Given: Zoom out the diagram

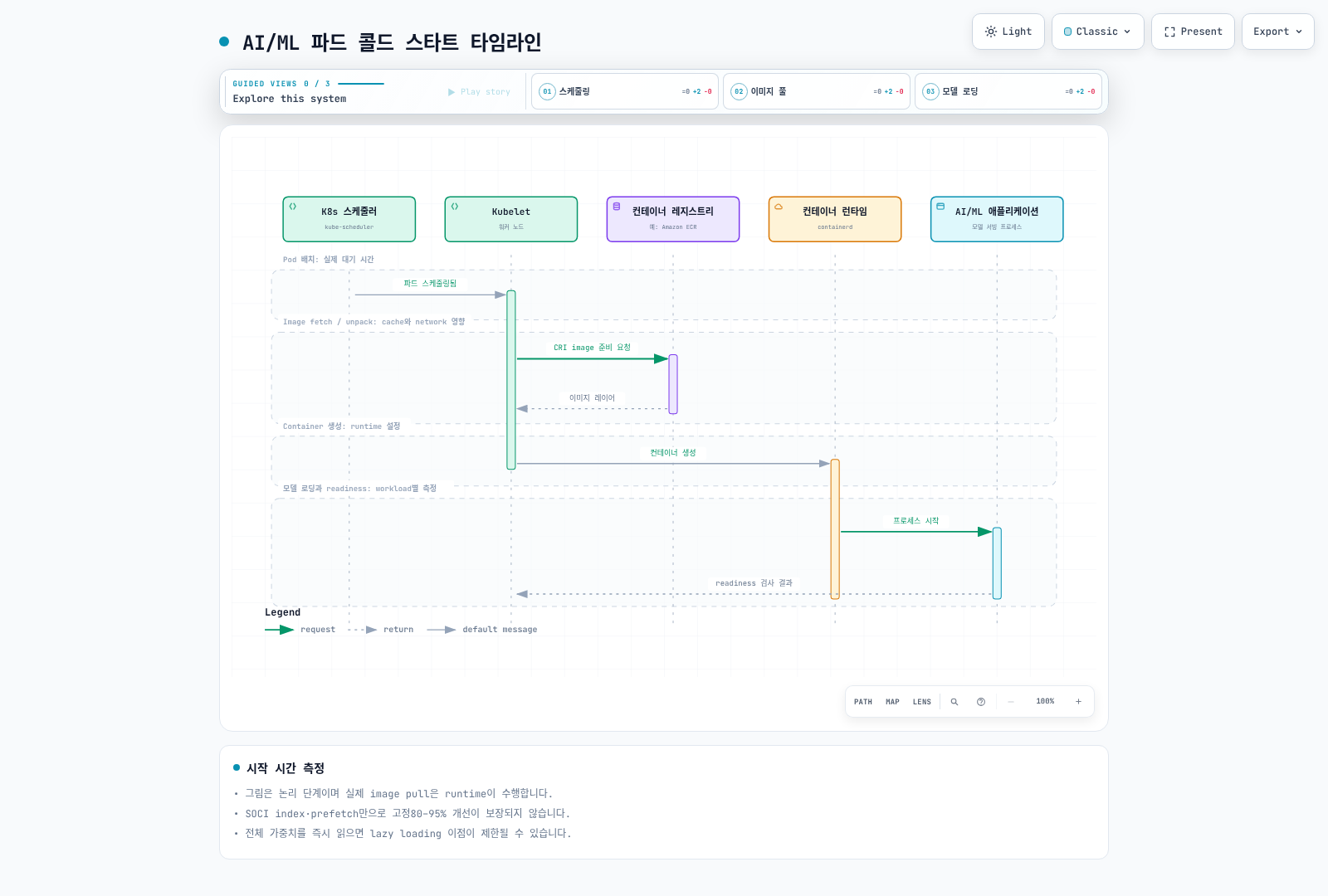Looking at the screenshot, I should (x=1011, y=702).
